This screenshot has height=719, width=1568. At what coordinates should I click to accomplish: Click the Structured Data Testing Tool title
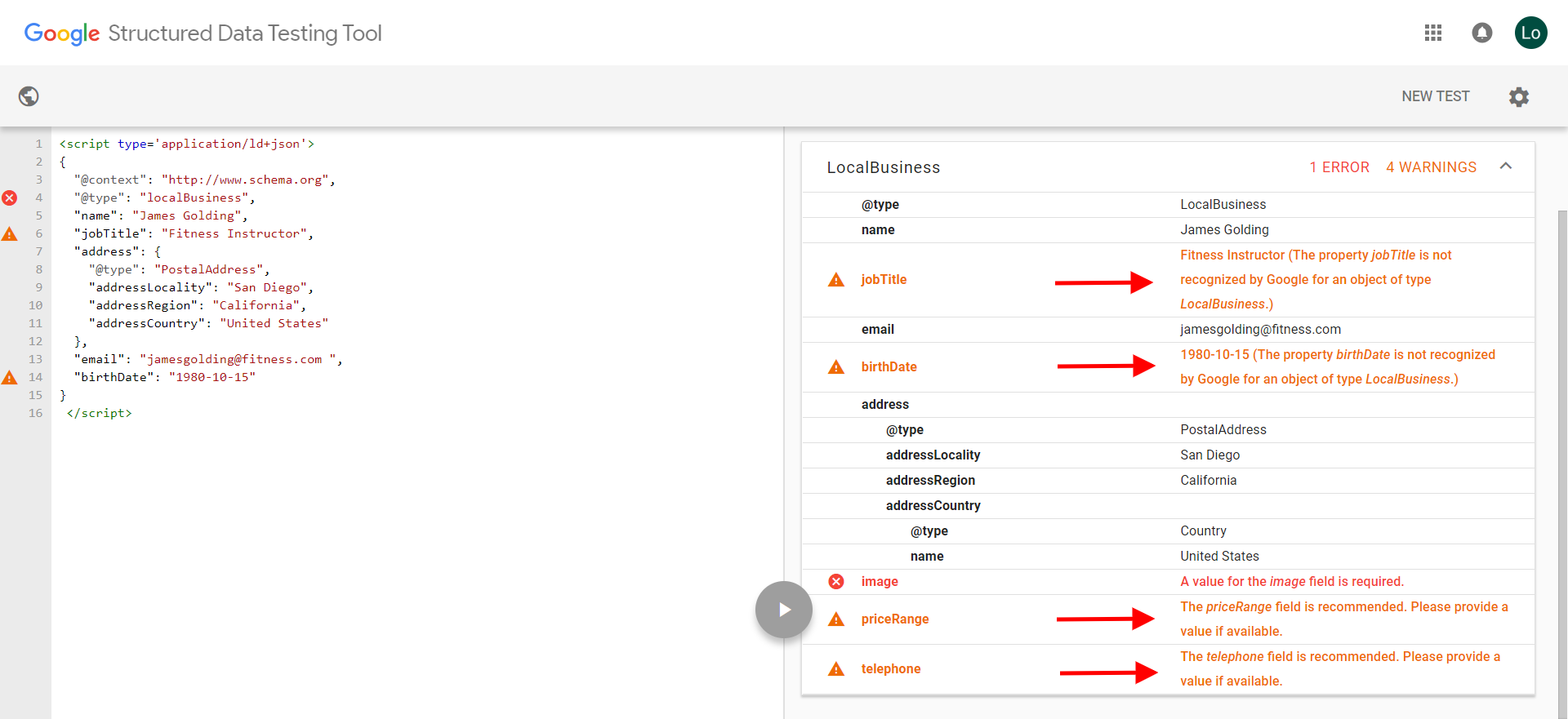pyautogui.click(x=245, y=33)
